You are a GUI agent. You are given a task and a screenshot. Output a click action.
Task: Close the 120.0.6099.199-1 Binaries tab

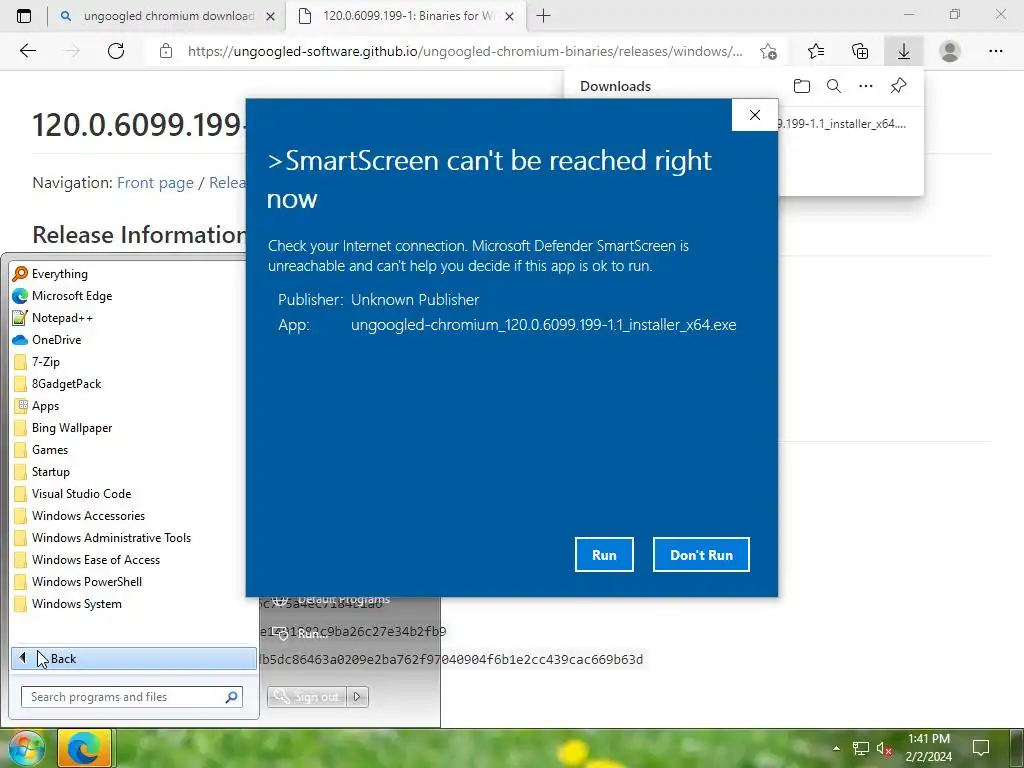[510, 16]
